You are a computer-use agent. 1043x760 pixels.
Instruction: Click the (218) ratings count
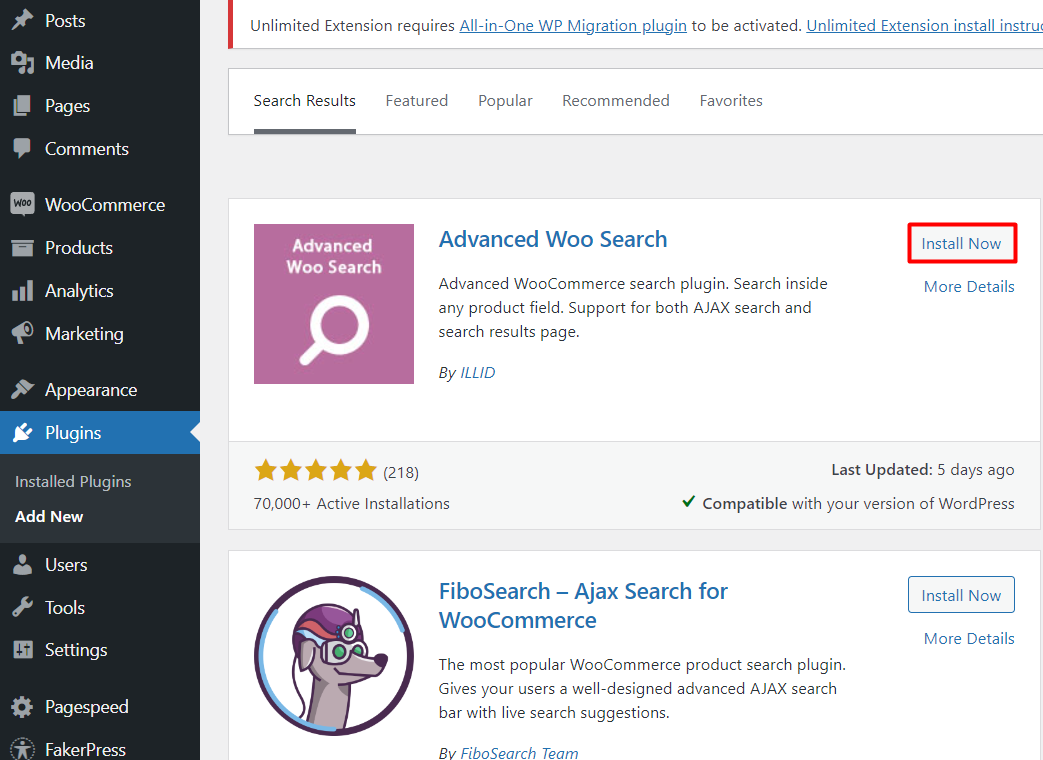click(400, 473)
